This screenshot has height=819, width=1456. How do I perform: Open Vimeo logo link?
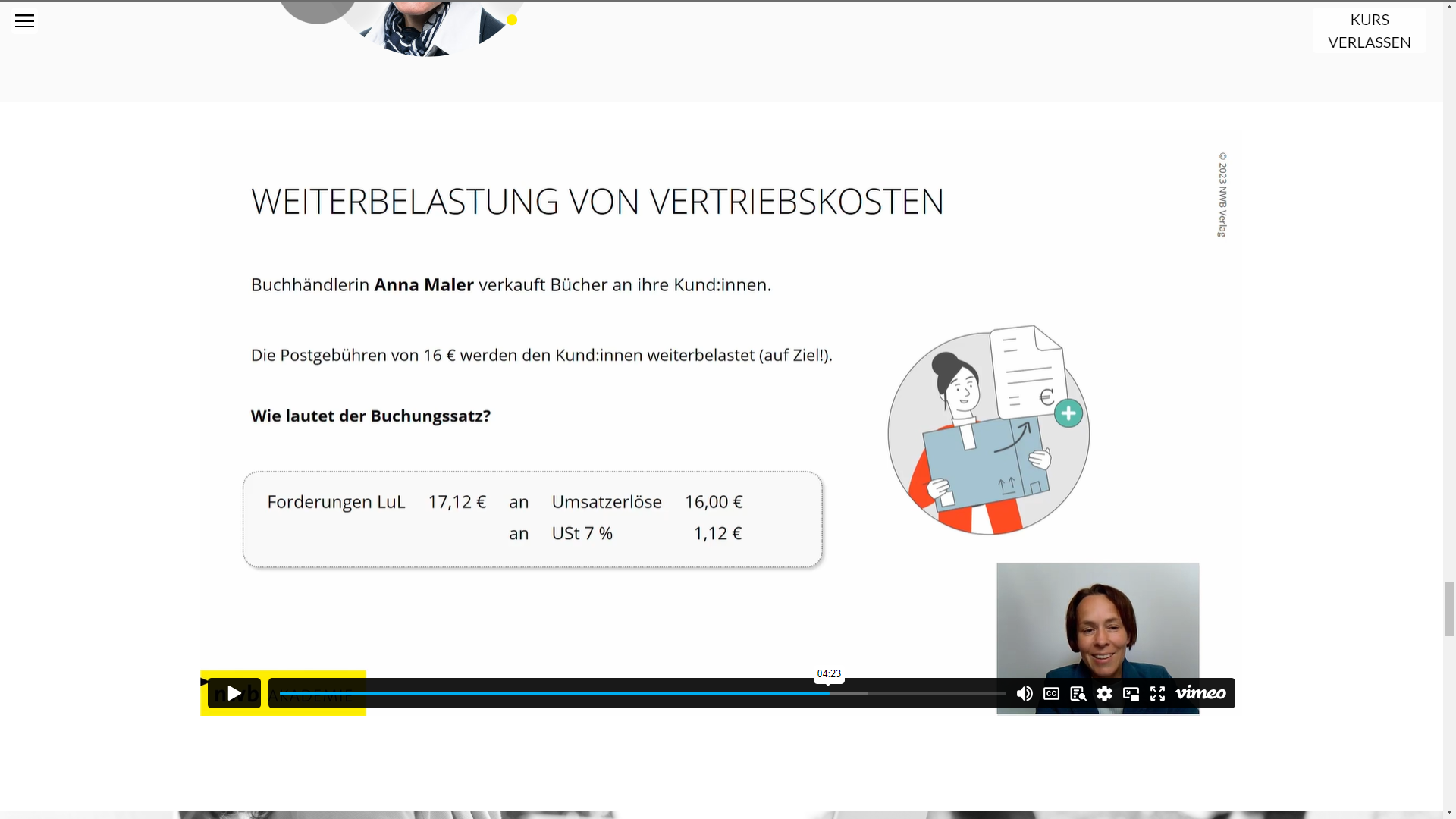(x=1200, y=693)
